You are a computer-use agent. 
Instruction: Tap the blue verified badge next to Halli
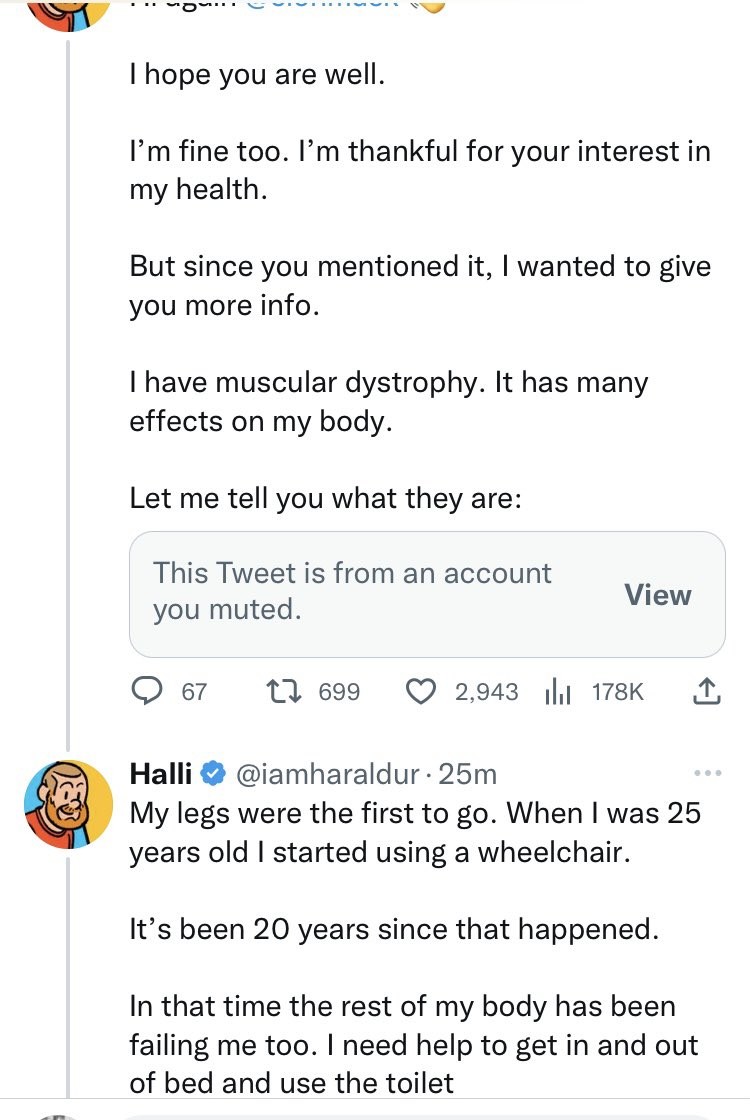(x=212, y=774)
